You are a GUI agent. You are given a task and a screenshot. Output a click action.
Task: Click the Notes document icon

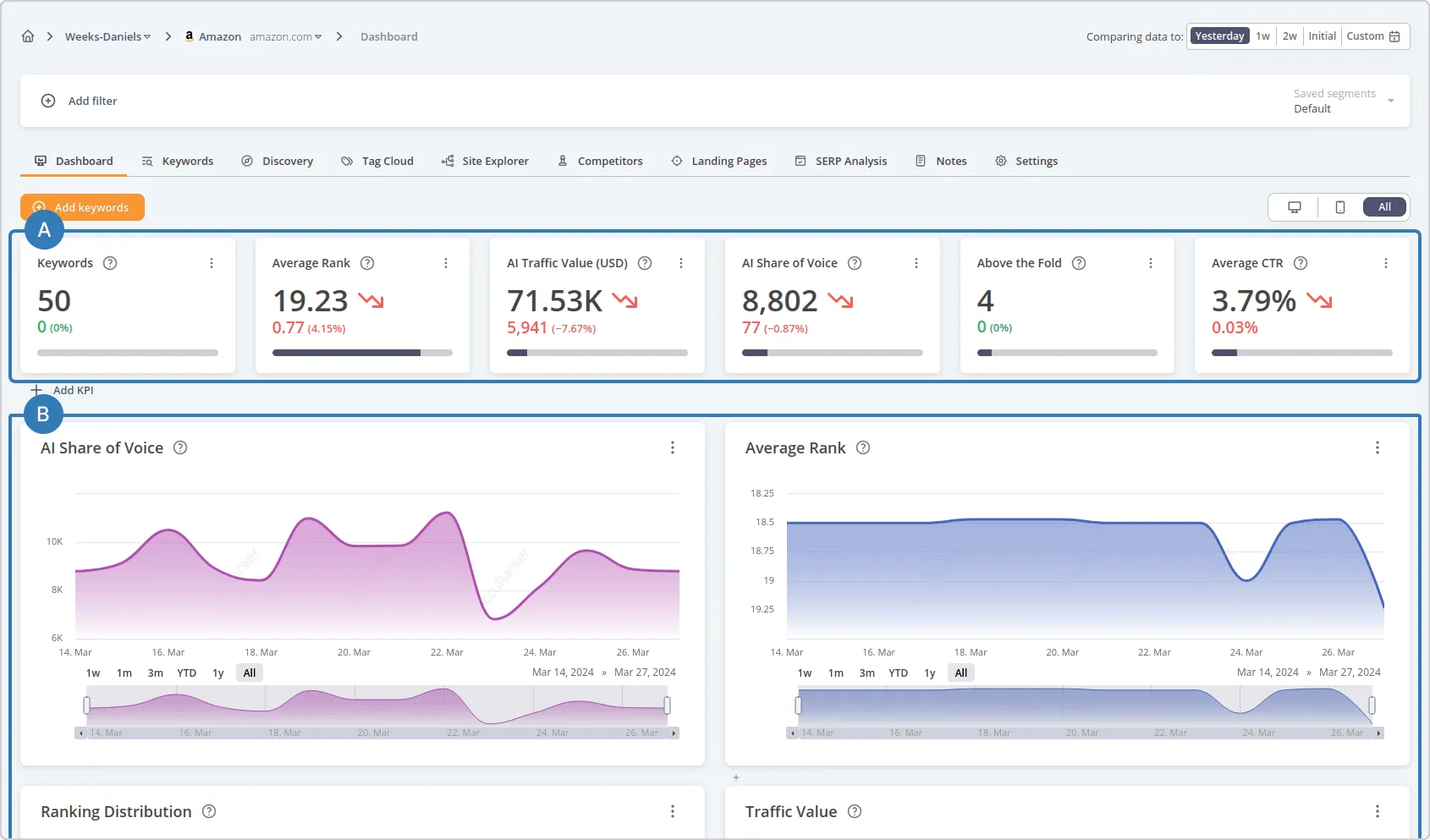point(921,161)
